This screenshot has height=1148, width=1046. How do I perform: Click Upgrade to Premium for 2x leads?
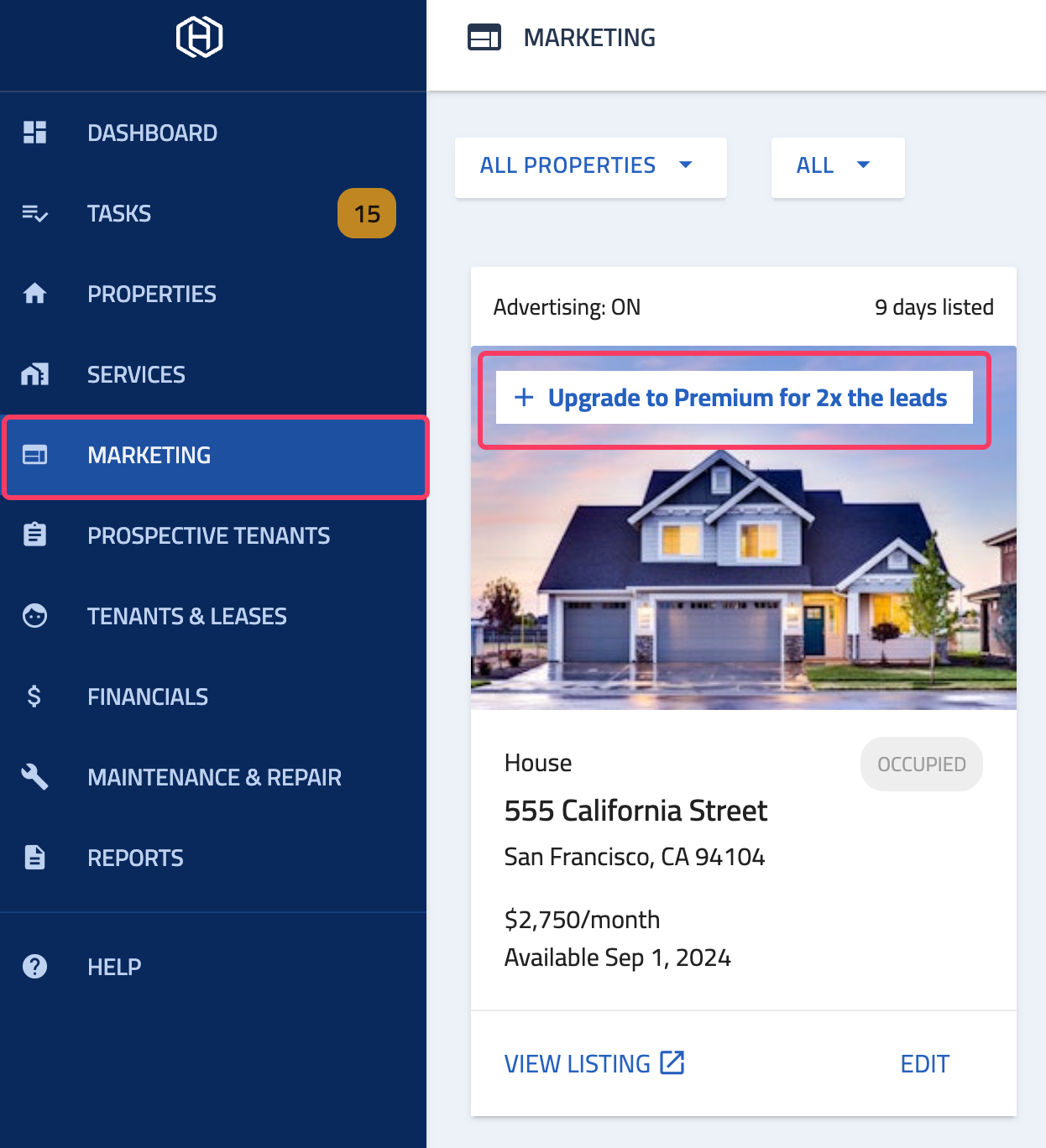coord(735,398)
